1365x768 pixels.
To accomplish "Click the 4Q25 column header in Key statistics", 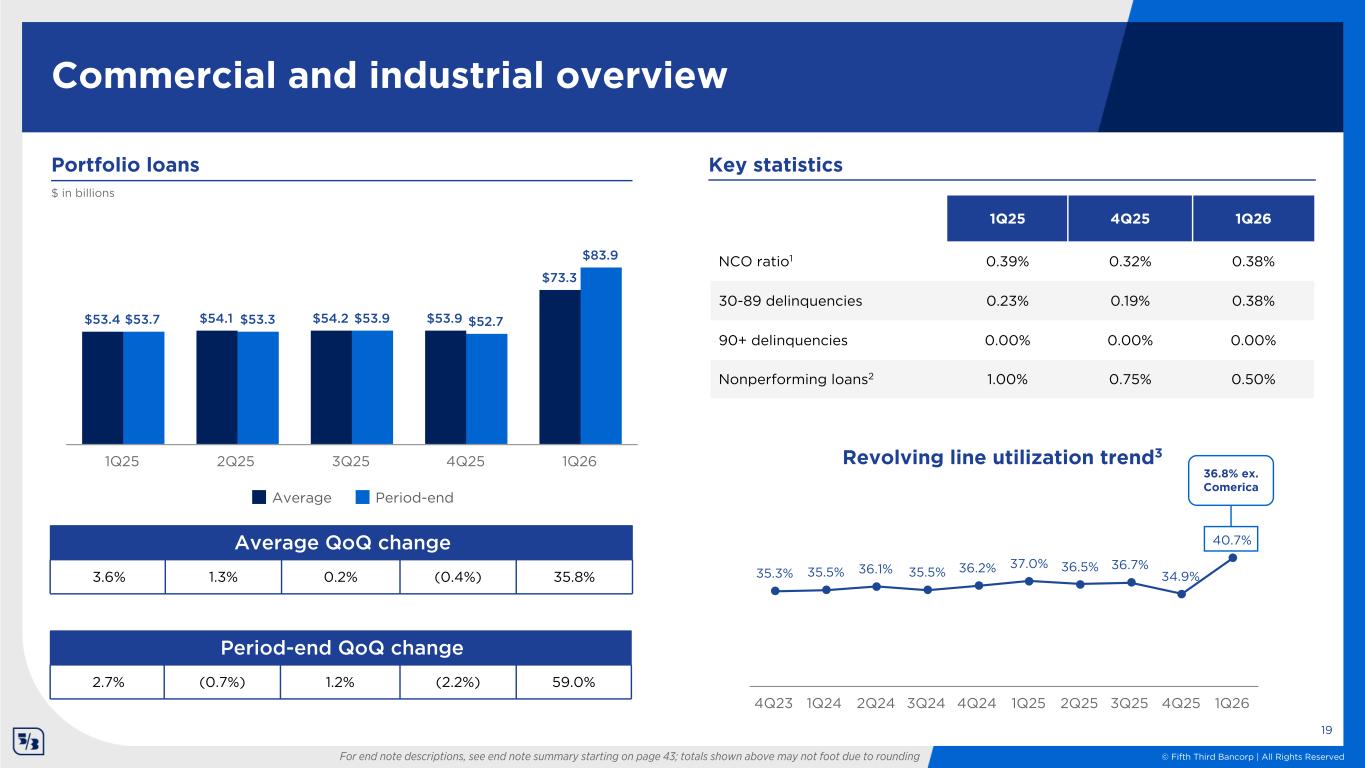I will click(1129, 218).
